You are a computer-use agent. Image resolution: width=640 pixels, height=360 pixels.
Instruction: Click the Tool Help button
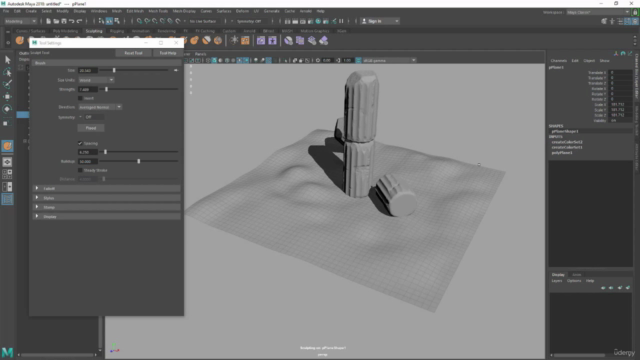click(x=168, y=53)
